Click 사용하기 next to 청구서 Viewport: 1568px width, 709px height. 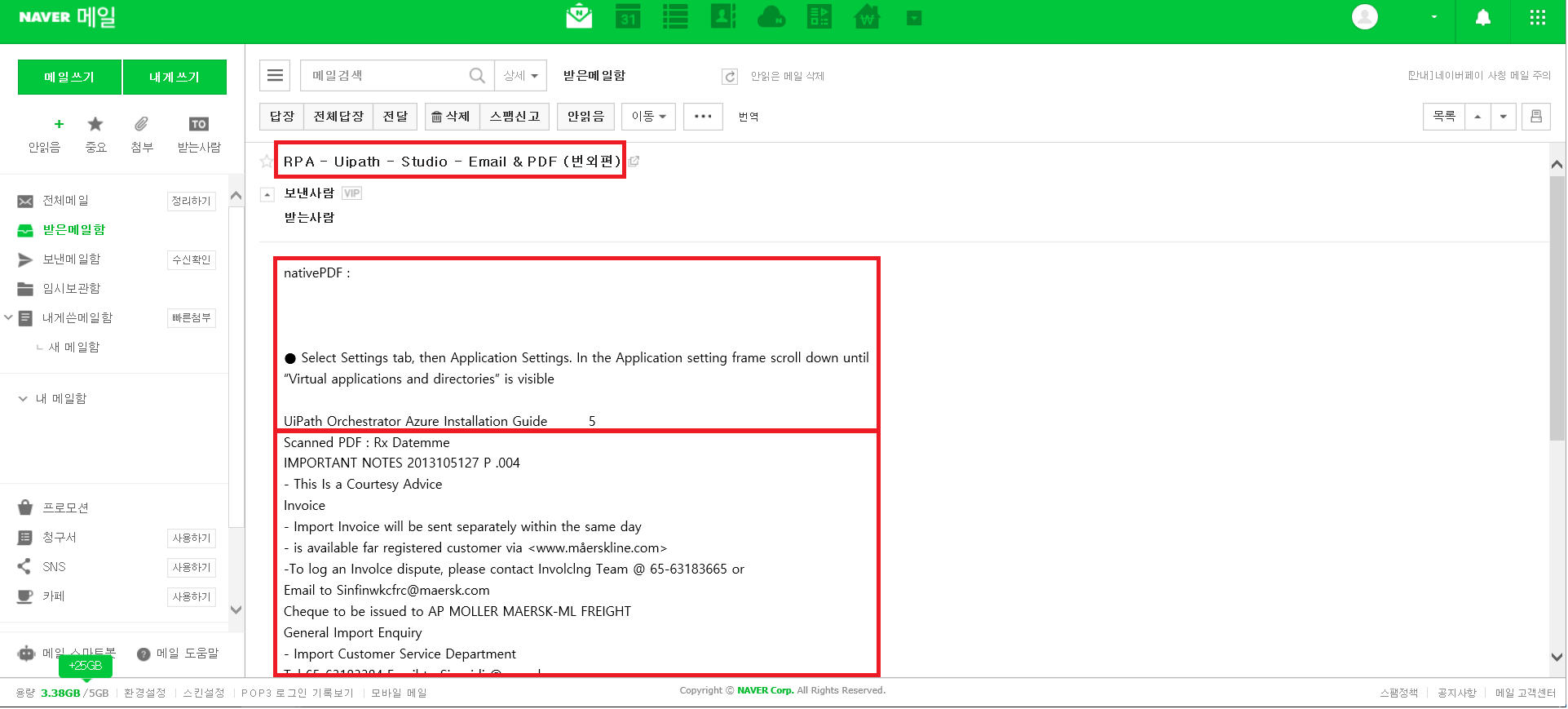tap(192, 538)
